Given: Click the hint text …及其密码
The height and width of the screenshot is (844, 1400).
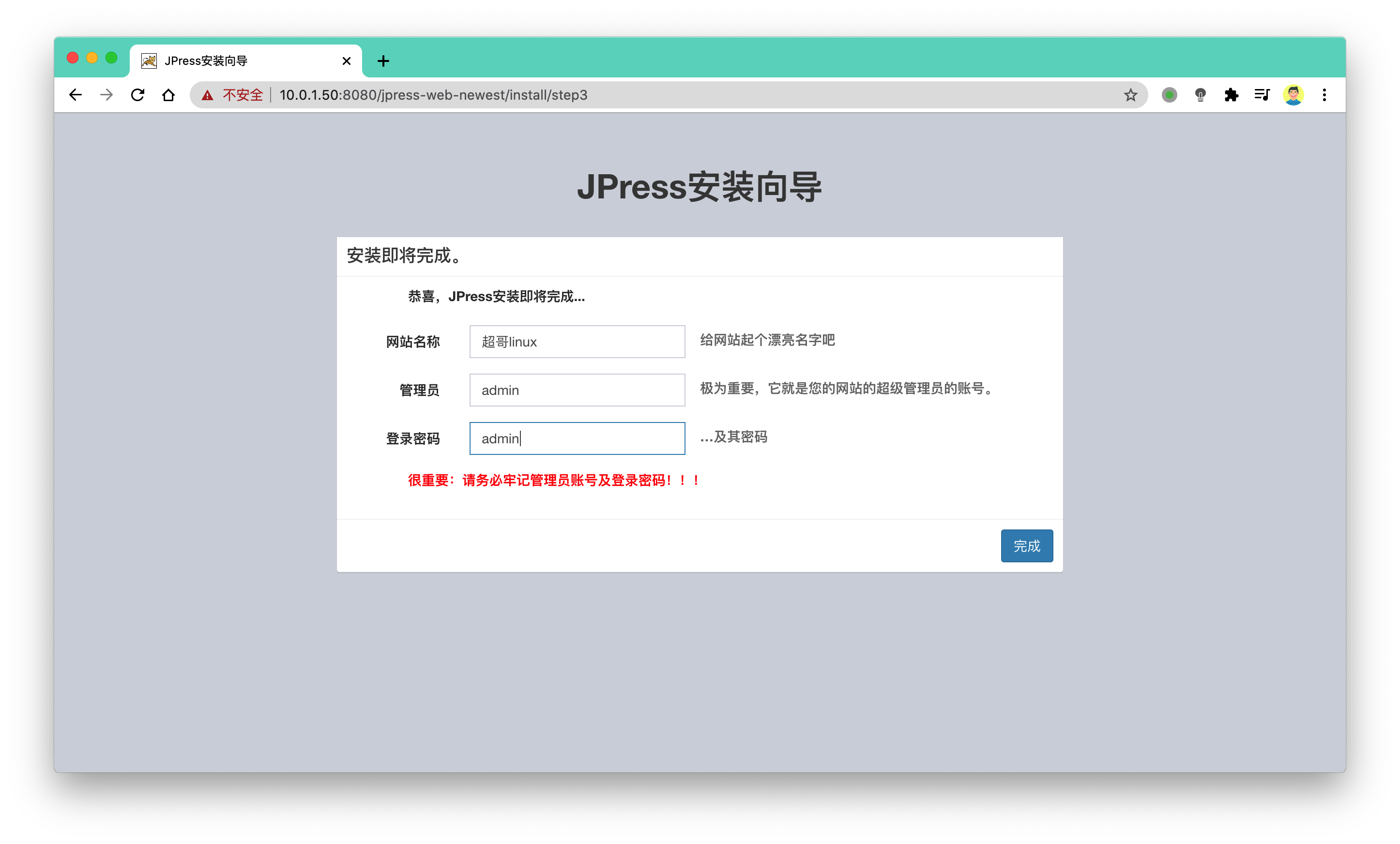Looking at the screenshot, I should click(x=733, y=436).
